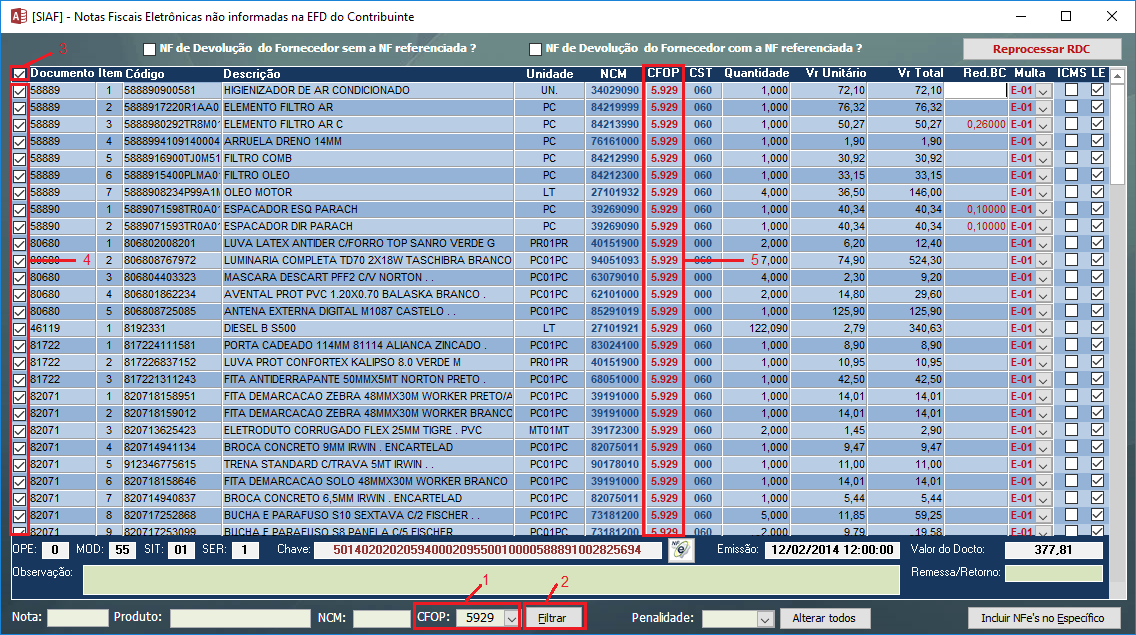
Task: Uncheck row checkbox for document 46119
Action: tap(20, 328)
